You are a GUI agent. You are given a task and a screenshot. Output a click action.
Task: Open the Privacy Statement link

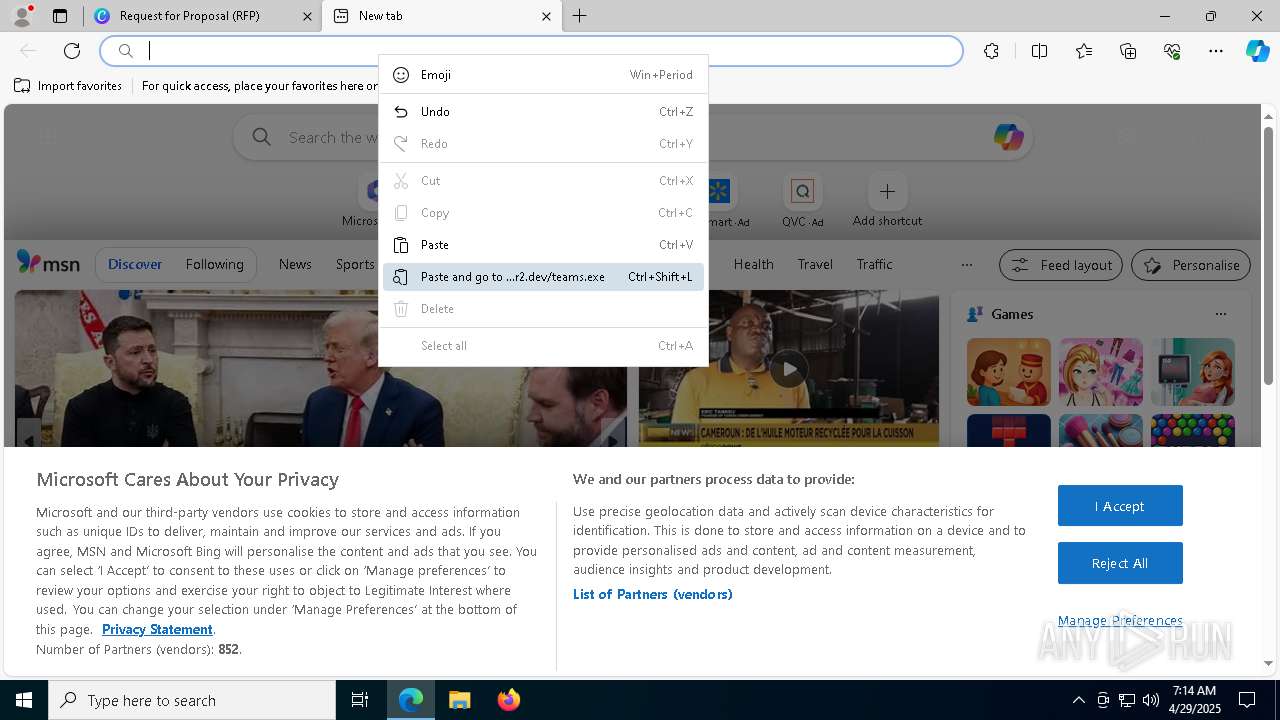coord(157,629)
